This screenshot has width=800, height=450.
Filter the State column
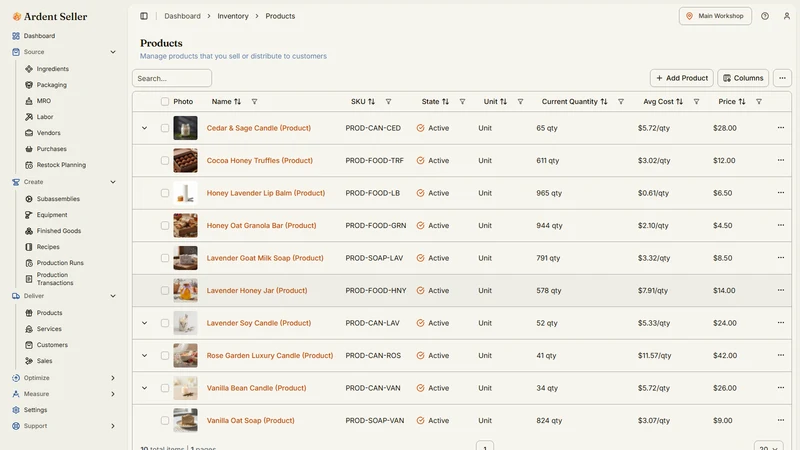click(x=462, y=102)
